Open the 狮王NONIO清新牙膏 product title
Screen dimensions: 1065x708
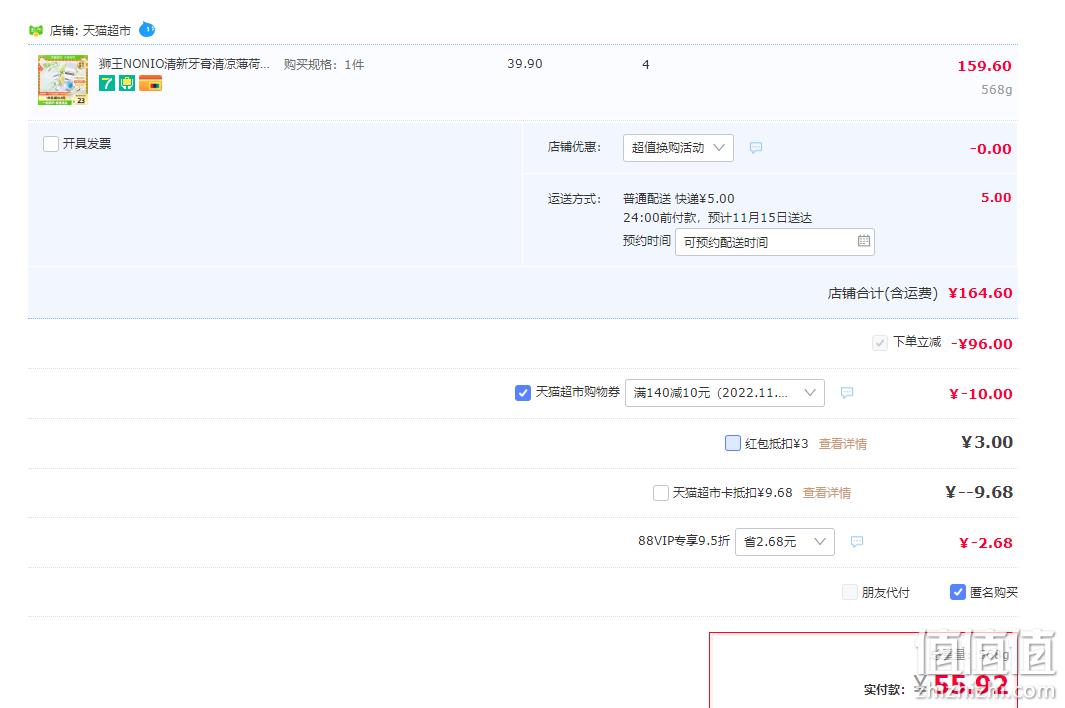click(184, 64)
